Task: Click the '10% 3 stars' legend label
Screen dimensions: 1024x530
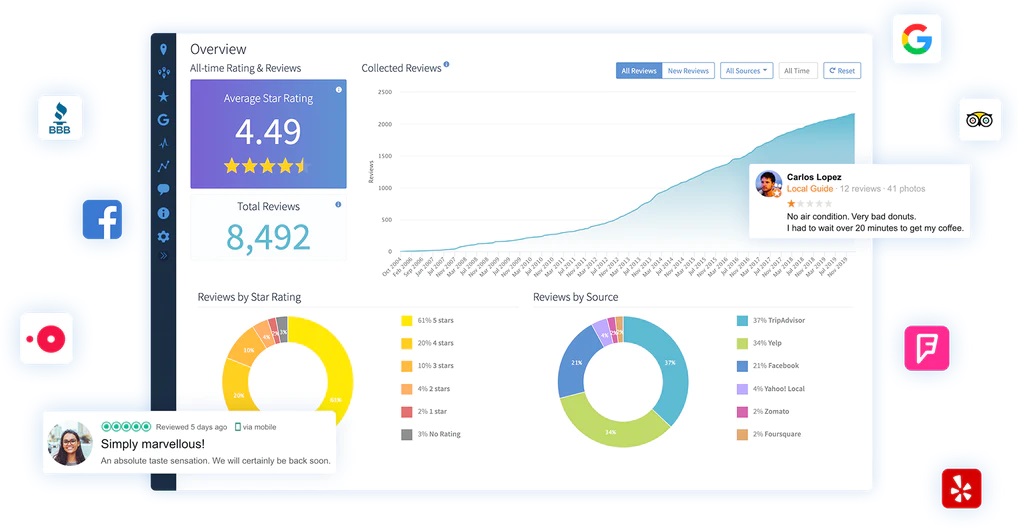Action: tap(436, 366)
